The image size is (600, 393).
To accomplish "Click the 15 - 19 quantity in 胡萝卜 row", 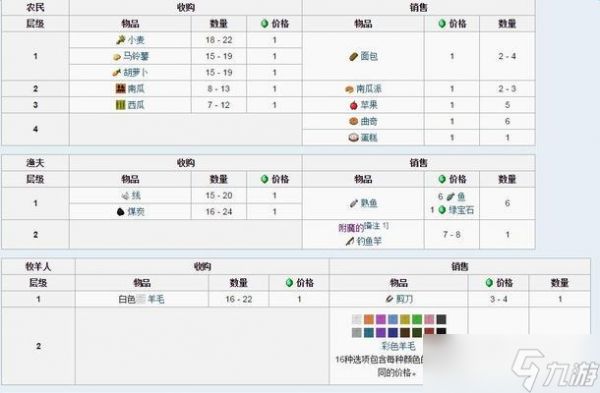I will 219,72.
